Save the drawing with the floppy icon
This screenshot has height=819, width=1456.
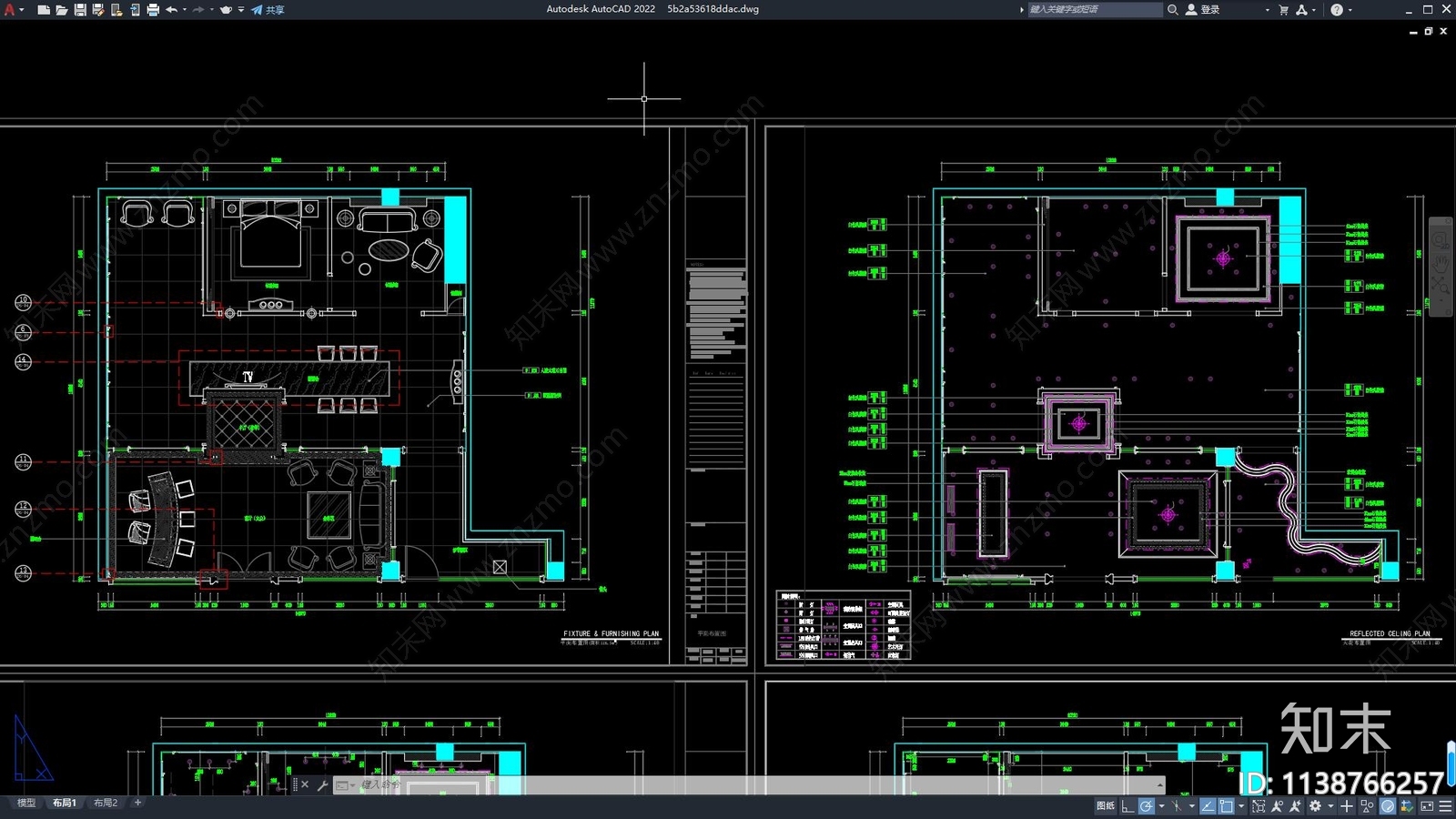point(80,10)
